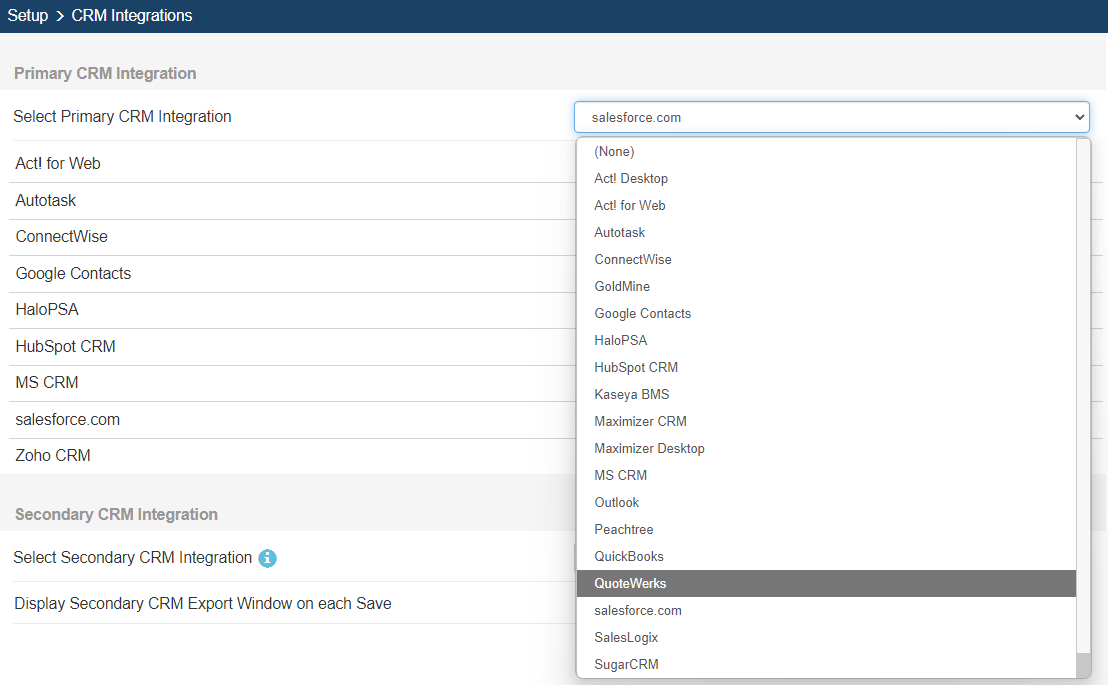This screenshot has width=1108, height=685.
Task: Choose GoldMine from the options
Action: [621, 286]
